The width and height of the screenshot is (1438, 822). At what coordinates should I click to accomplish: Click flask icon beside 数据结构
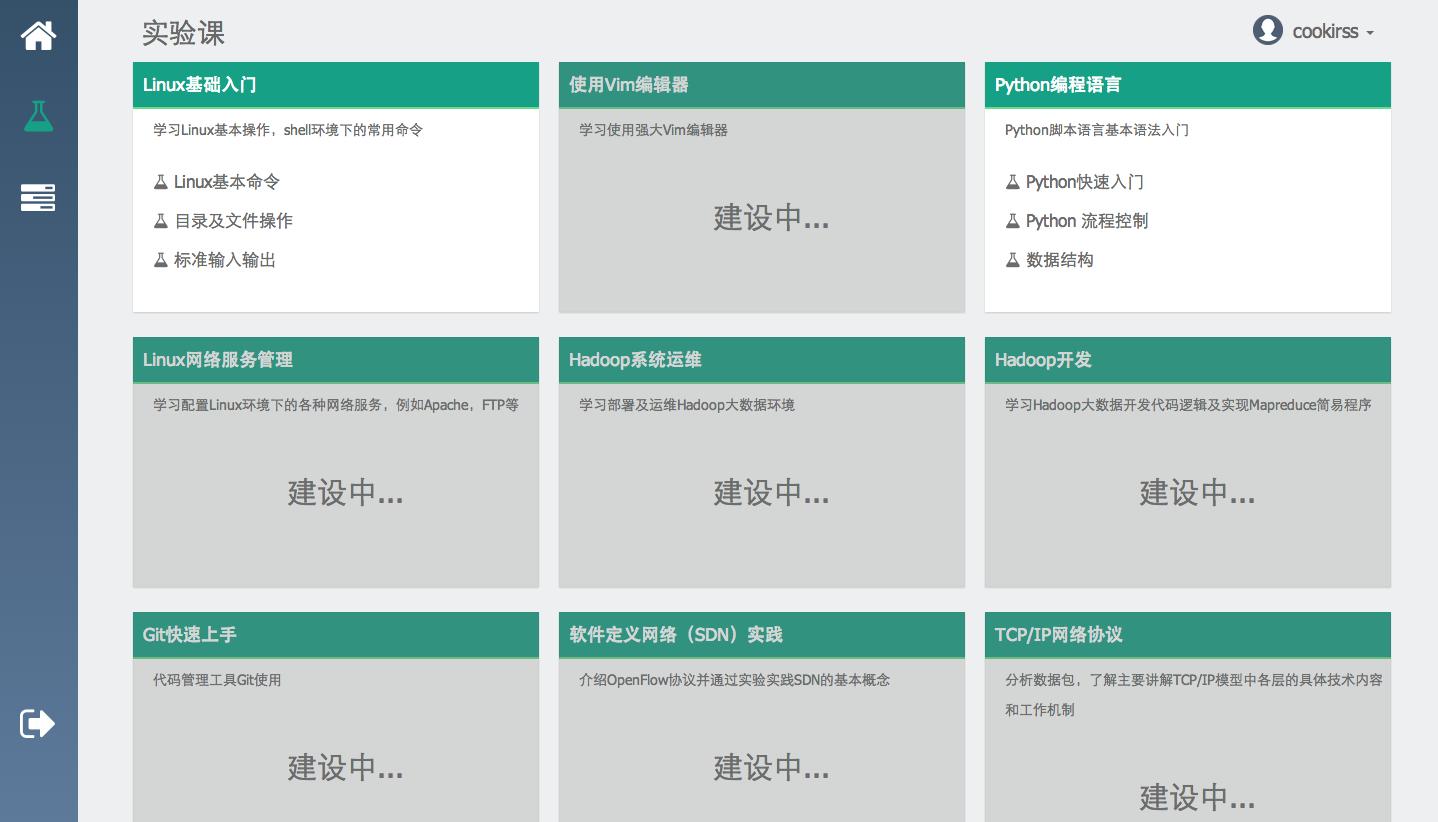[1012, 260]
